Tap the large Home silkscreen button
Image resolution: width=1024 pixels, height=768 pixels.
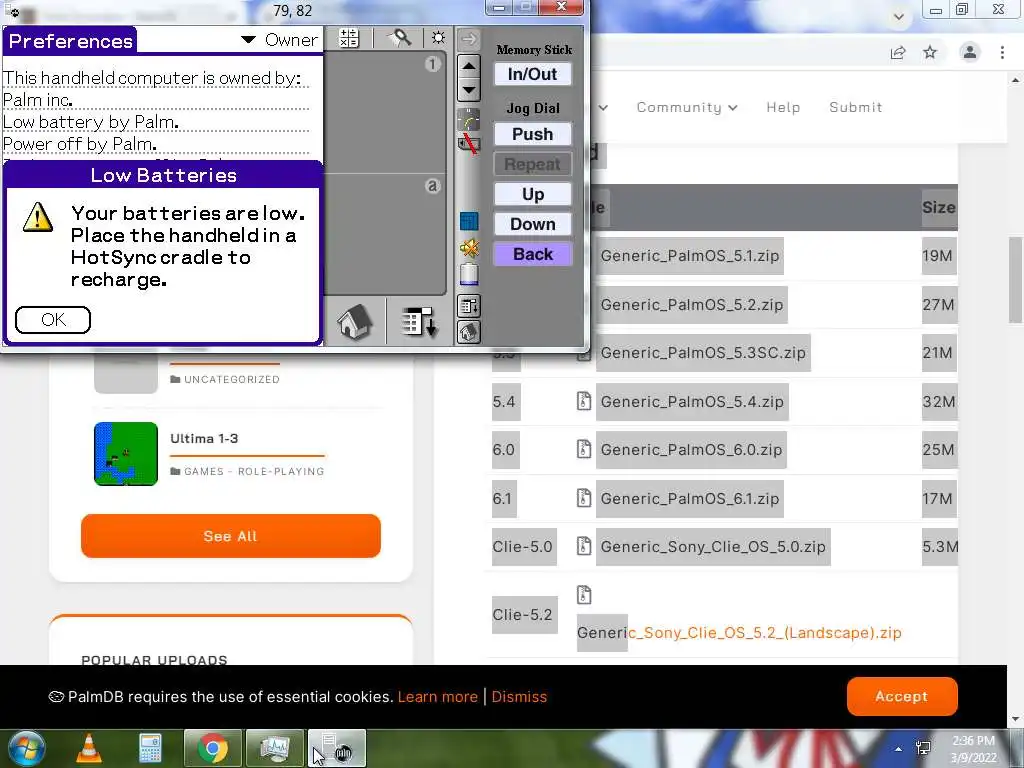(x=355, y=321)
